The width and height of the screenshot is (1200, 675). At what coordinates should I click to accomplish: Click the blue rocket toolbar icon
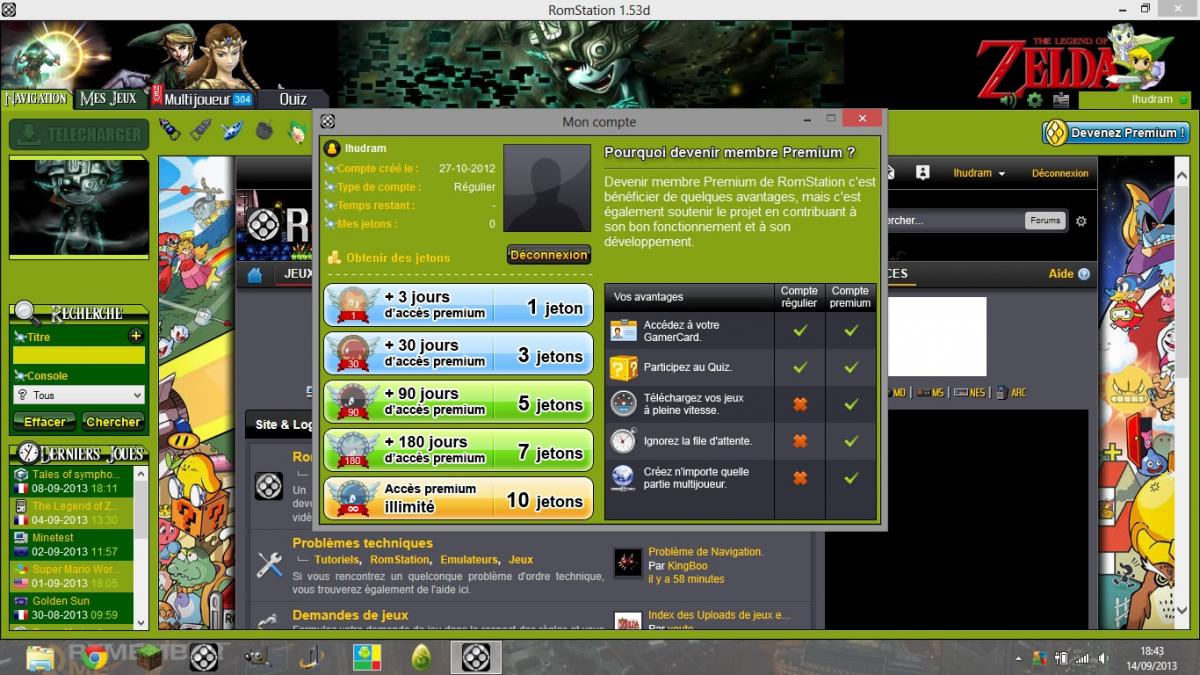[x=169, y=130]
